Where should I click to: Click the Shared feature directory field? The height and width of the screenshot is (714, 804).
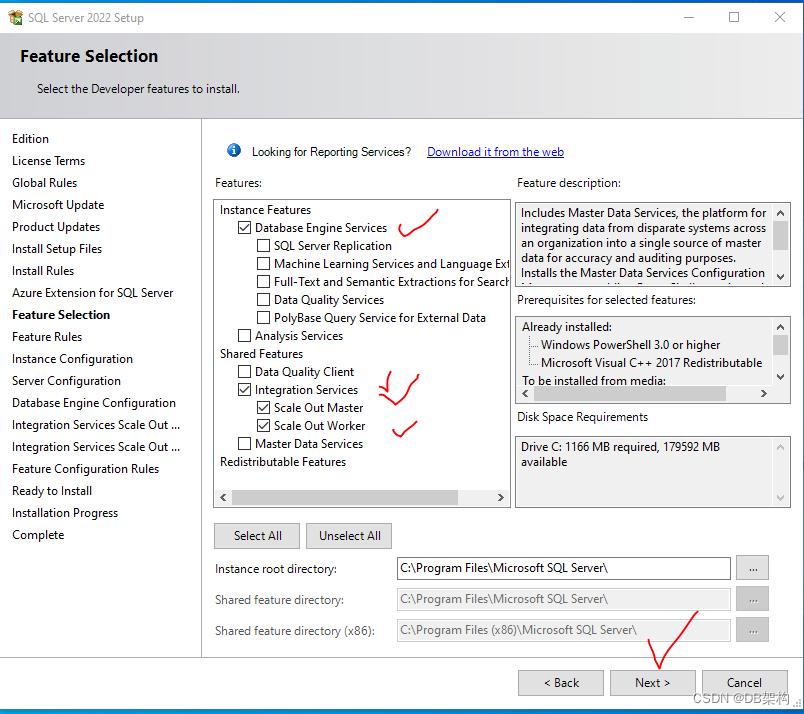coord(564,599)
